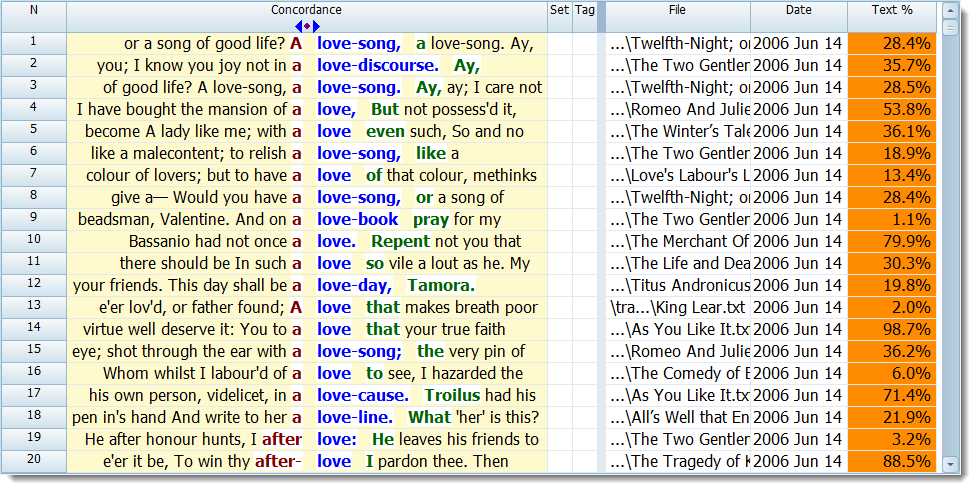
Task: Click the empty Tag cell in row 8
Action: [584, 197]
